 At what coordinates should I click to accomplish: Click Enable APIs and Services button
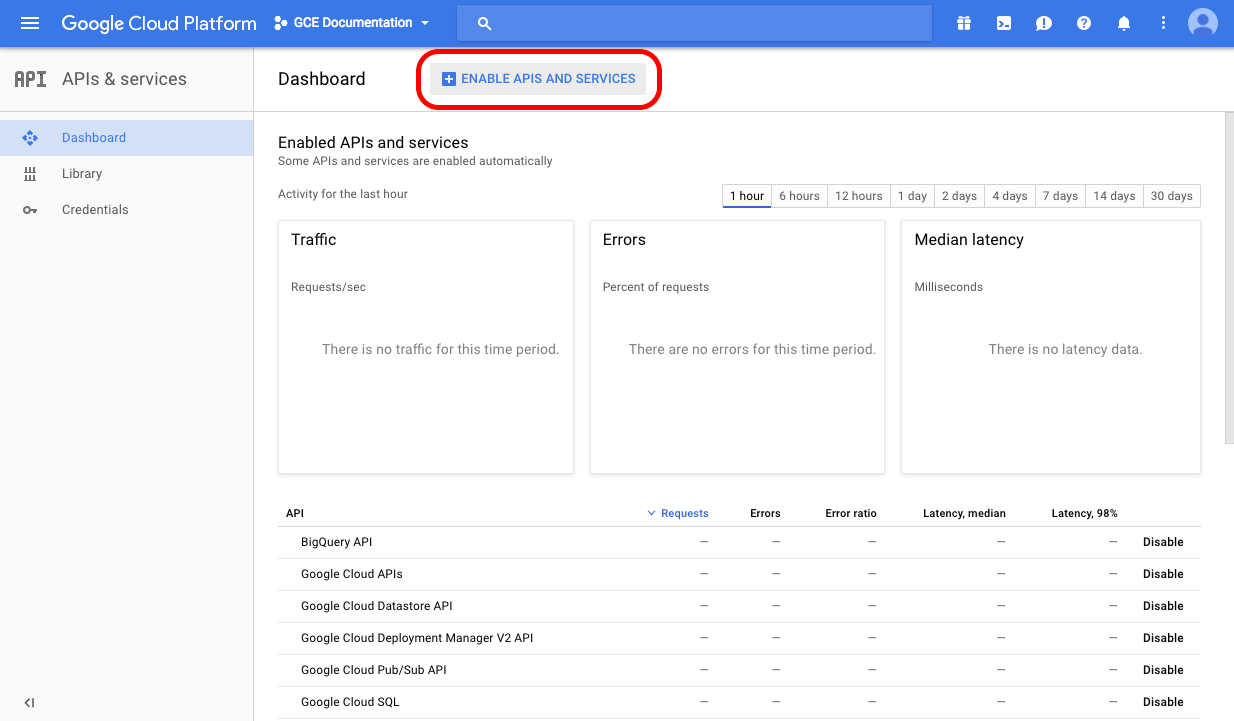[x=538, y=79]
